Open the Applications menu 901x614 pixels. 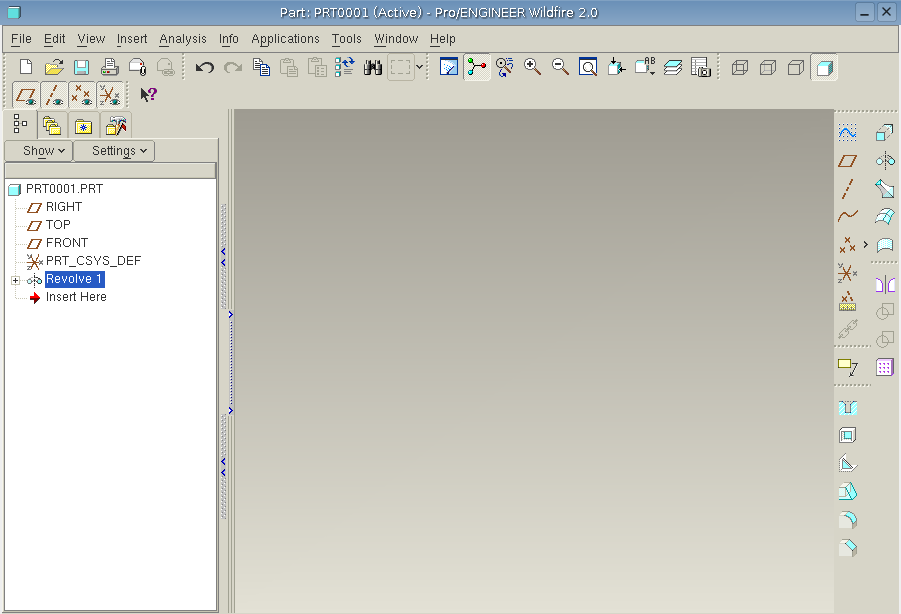click(286, 39)
